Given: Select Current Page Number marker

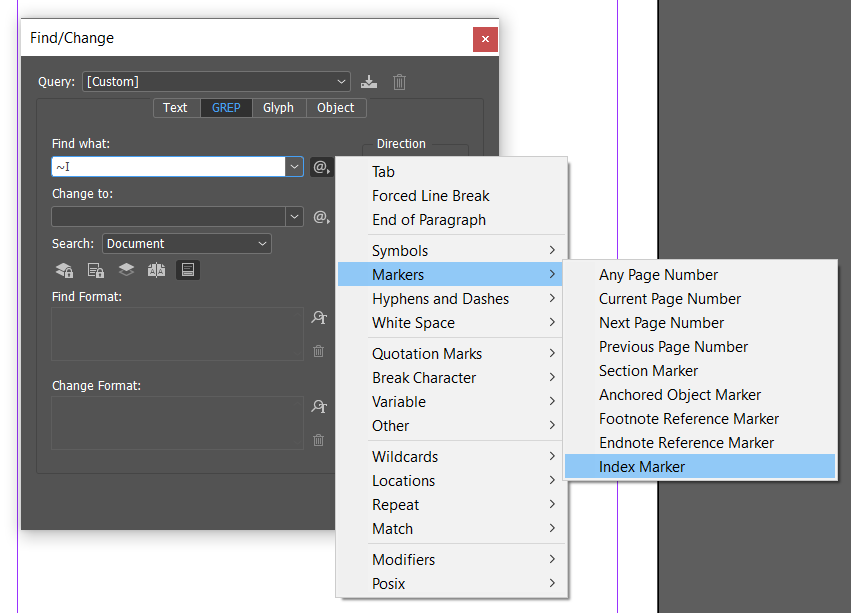Looking at the screenshot, I should (700, 298).
